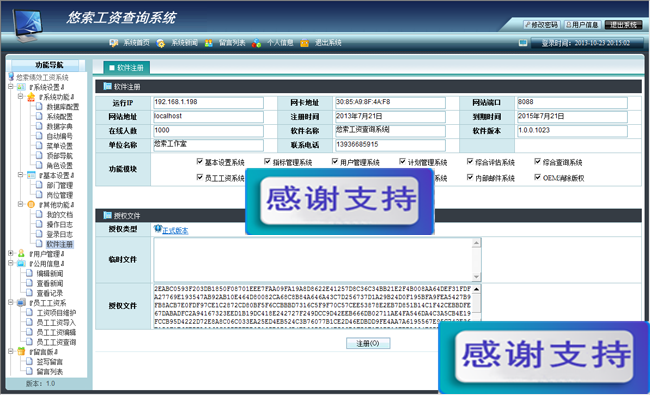Collapse the 员工工资系 tree node
Image resolution: width=650 pixels, height=395 pixels.
tap(11, 302)
